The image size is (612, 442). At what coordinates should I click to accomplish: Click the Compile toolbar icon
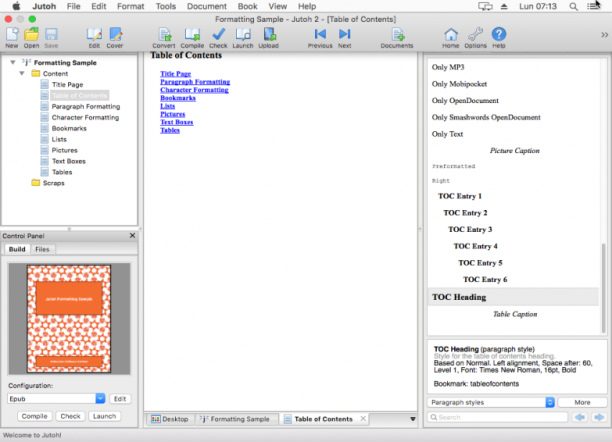pos(192,38)
